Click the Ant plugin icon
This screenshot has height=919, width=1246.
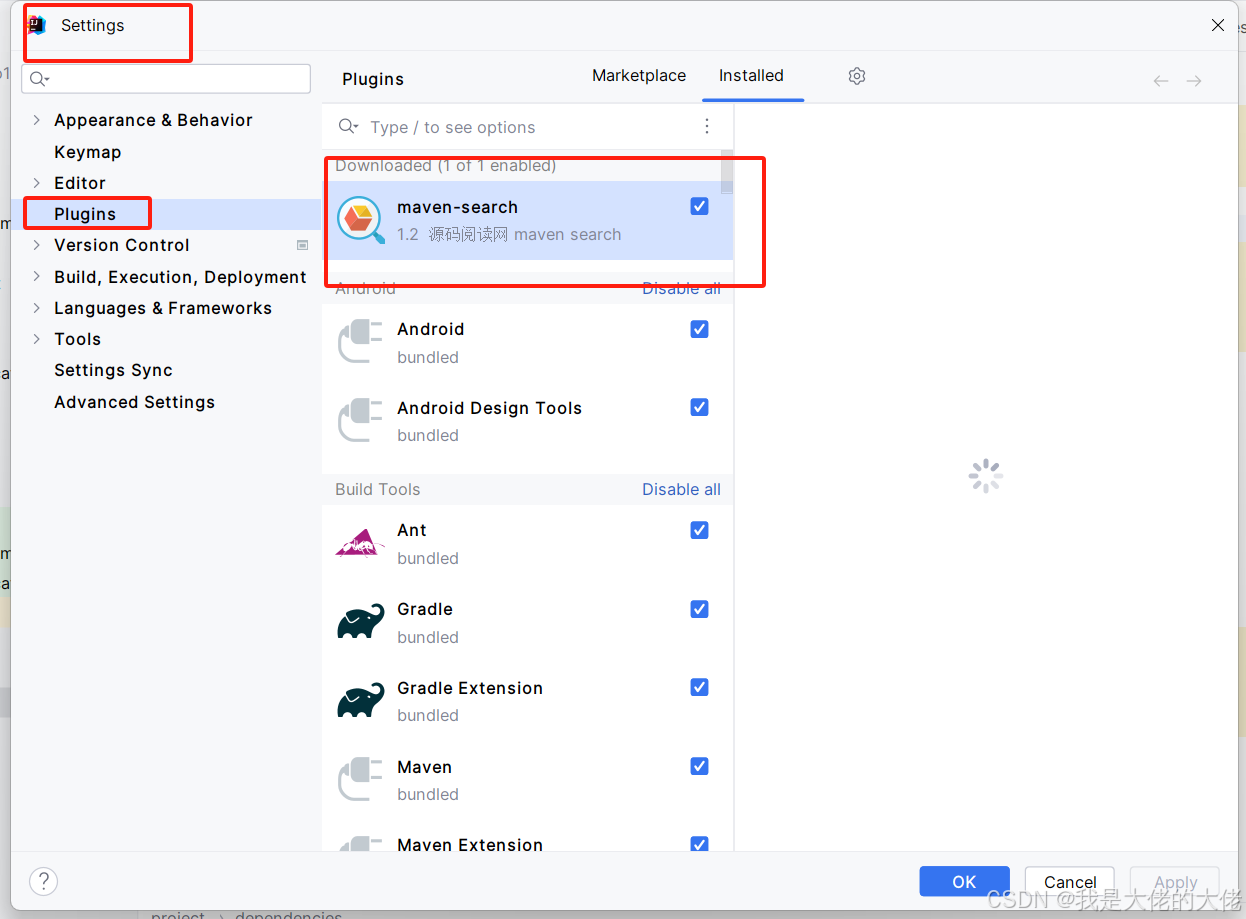(359, 542)
